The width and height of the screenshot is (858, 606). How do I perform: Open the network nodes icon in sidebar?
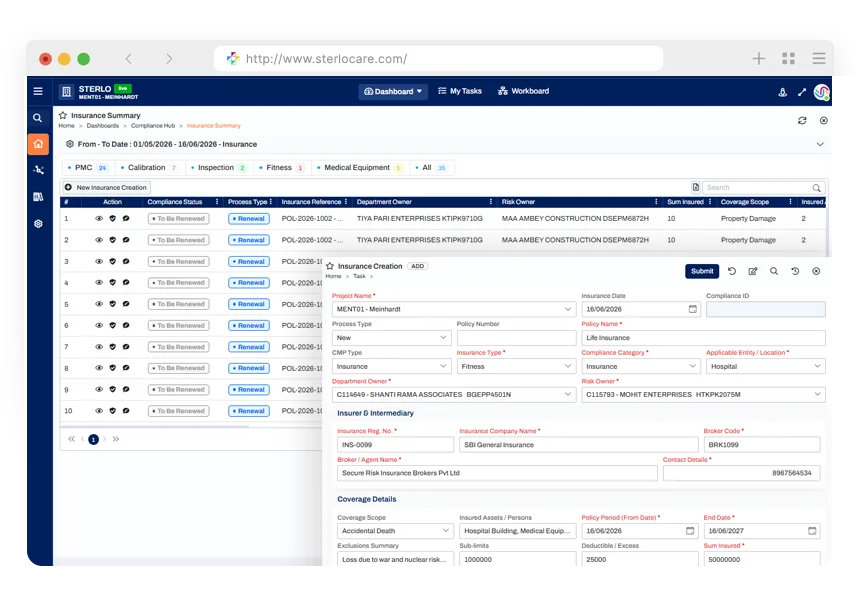click(38, 170)
